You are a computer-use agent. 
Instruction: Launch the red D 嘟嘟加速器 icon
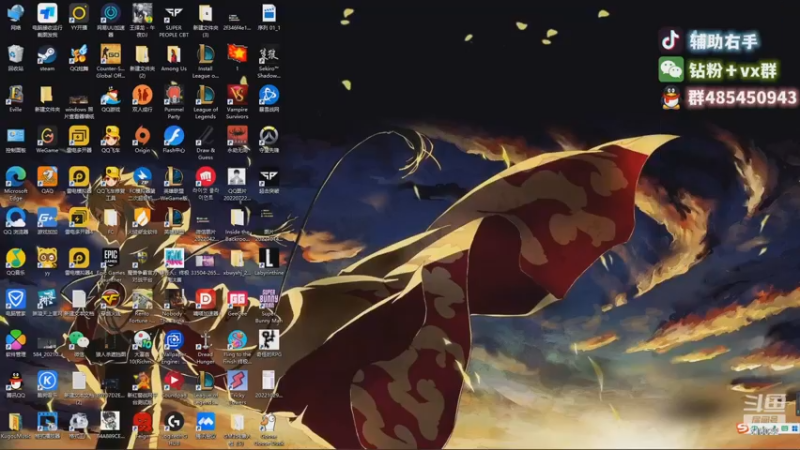[206, 300]
